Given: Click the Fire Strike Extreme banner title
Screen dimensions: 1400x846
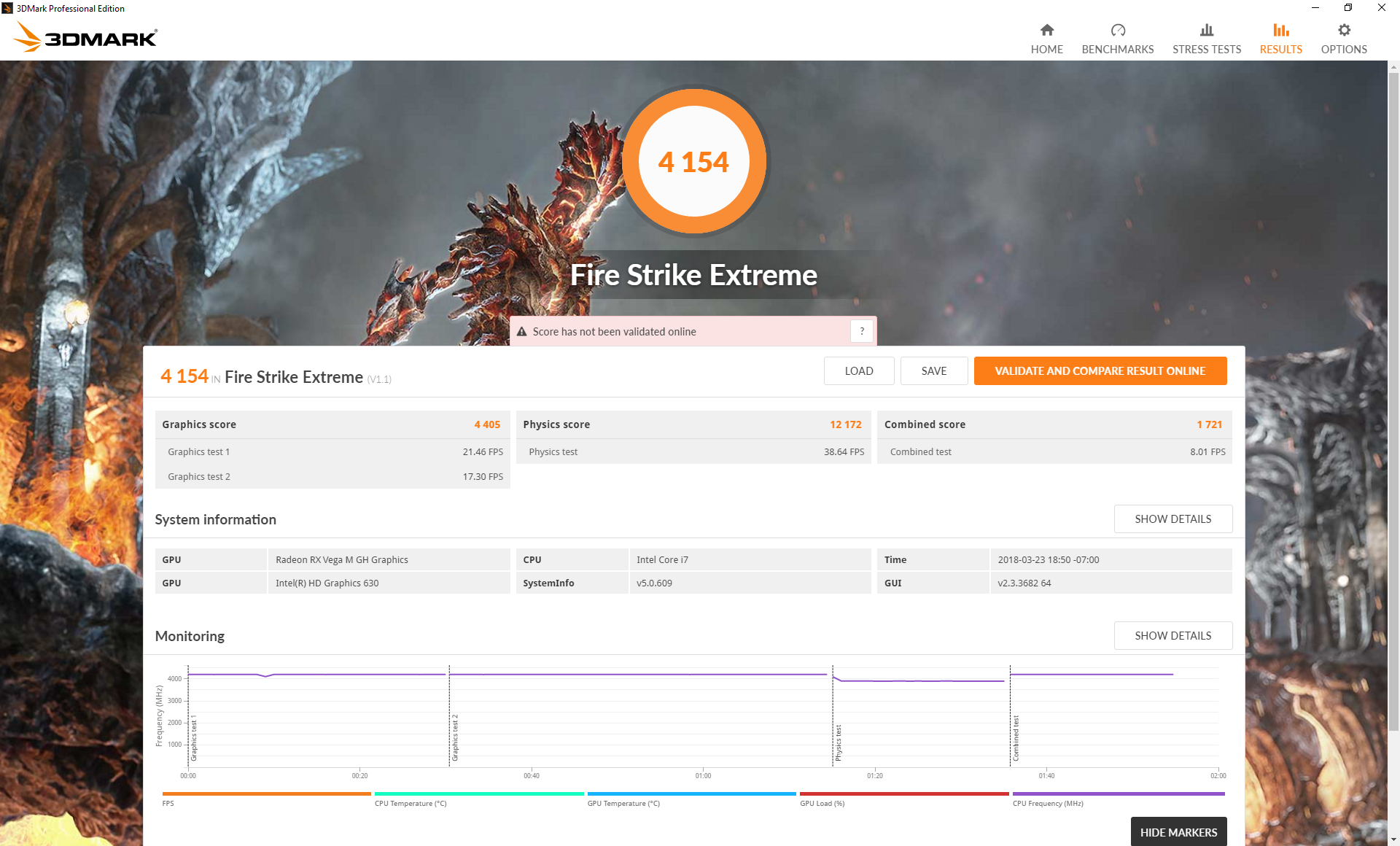Looking at the screenshot, I should click(693, 275).
